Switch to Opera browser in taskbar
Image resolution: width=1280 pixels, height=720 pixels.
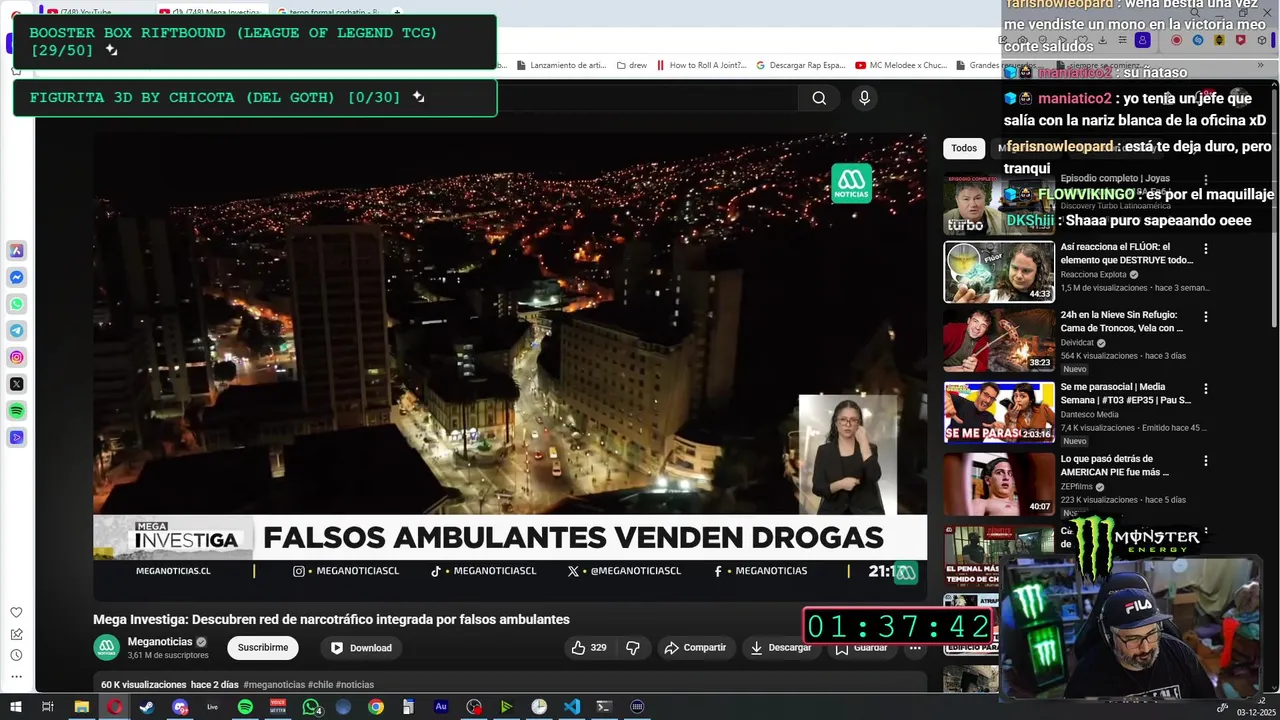pos(115,707)
